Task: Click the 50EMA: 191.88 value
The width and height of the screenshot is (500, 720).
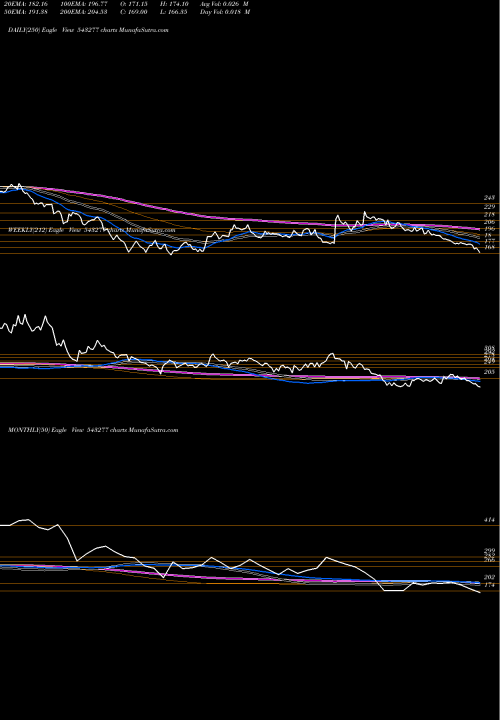Action: (26, 12)
